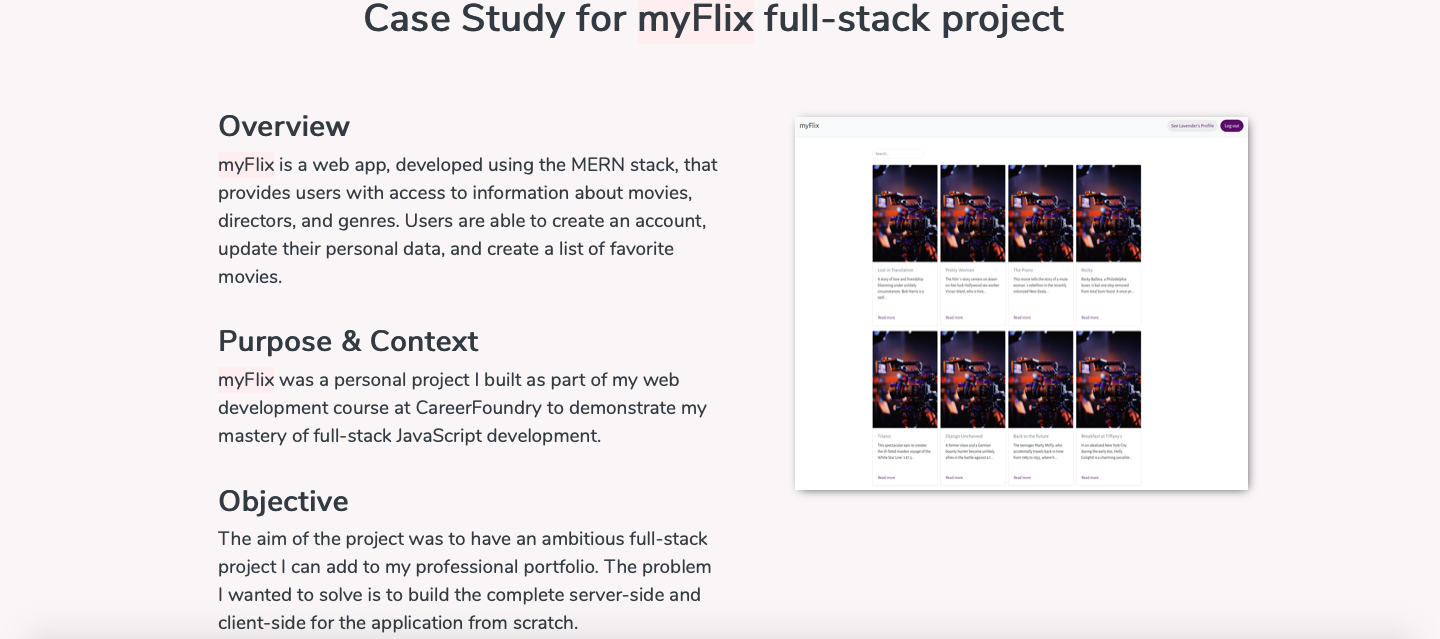Click the Breakfast at Tiffany's movie poster
This screenshot has height=639, width=1440.
(1108, 380)
